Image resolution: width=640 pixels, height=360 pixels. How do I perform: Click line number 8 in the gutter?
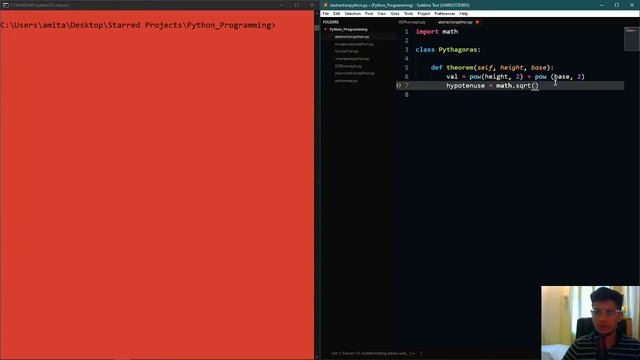coord(406,94)
